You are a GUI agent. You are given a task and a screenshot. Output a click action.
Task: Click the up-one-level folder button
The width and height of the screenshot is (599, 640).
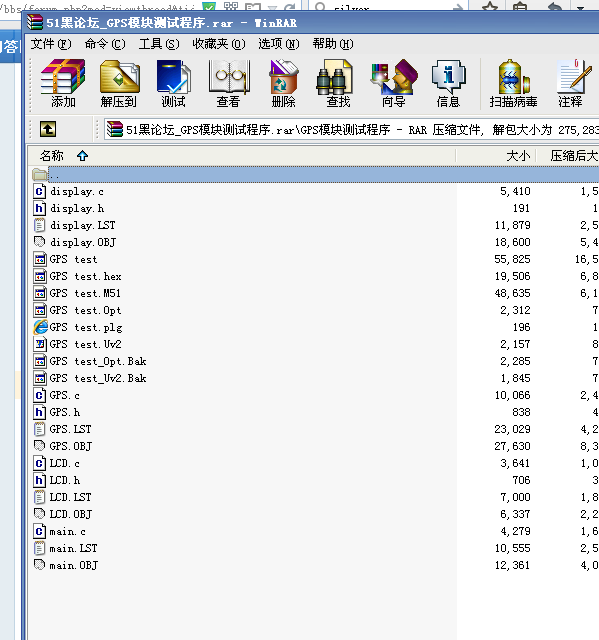48,129
